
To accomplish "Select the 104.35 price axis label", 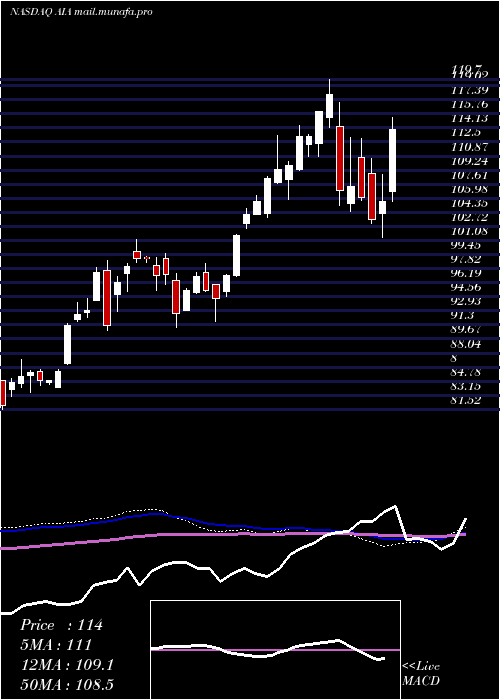I will [470, 203].
